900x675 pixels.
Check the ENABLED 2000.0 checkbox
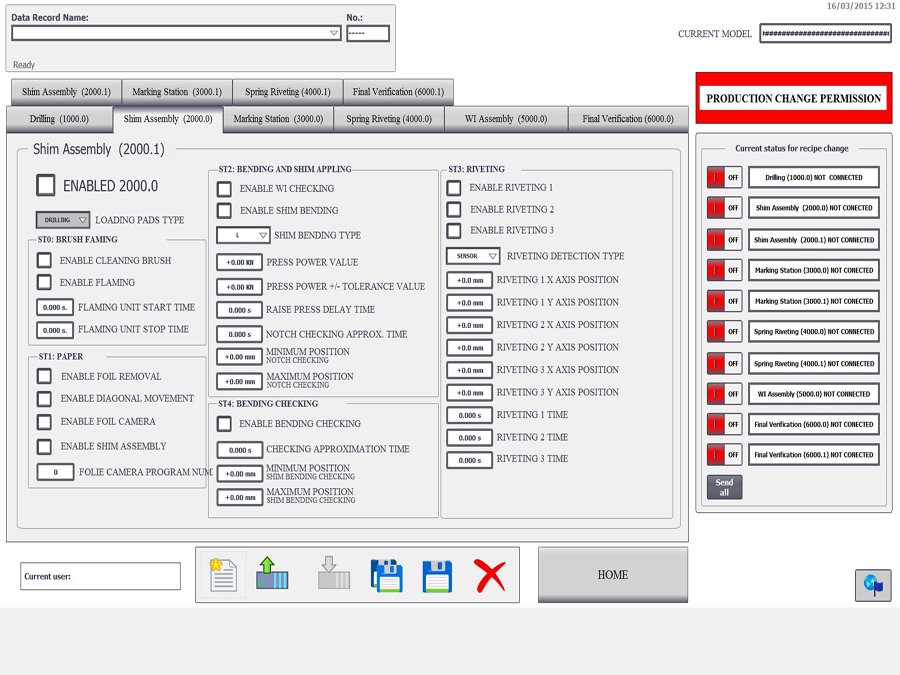click(x=46, y=185)
